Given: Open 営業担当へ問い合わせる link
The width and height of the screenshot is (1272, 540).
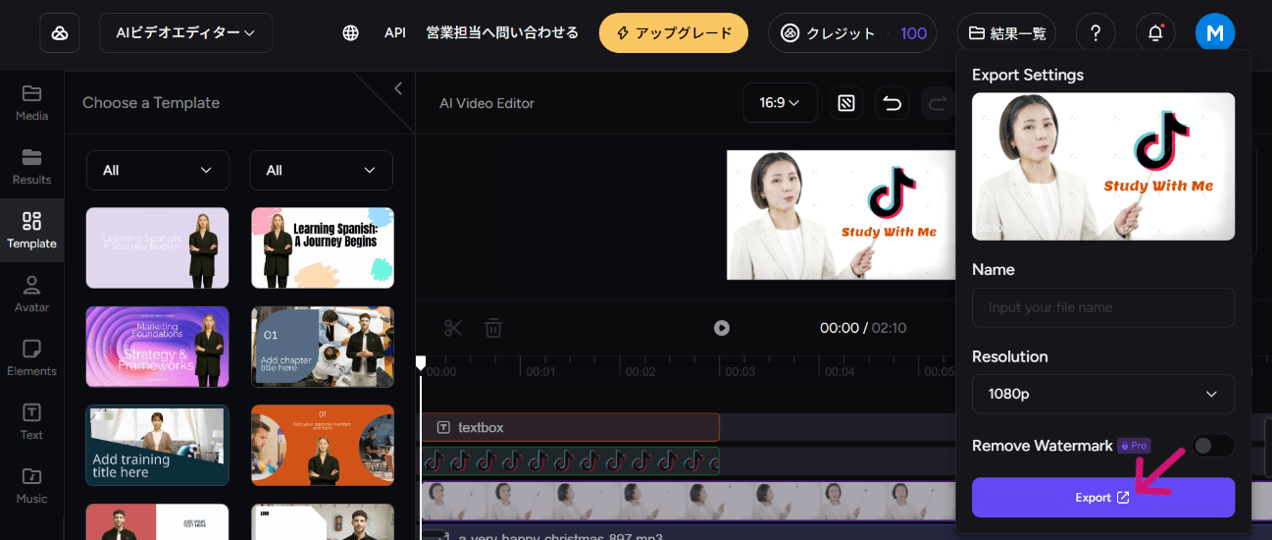Looking at the screenshot, I should 502,33.
